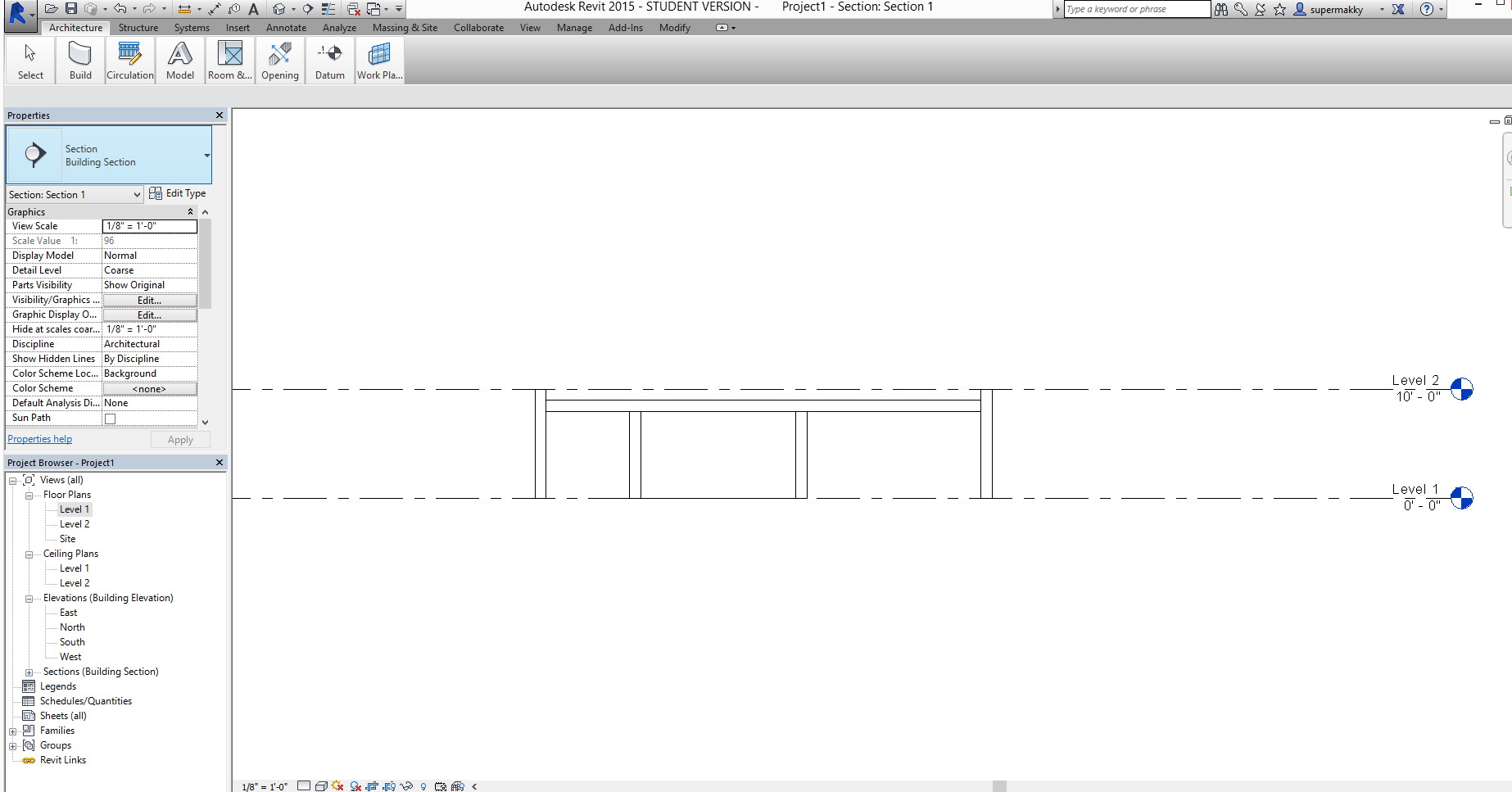Click the Open file icon in quick access toolbar

[x=51, y=8]
